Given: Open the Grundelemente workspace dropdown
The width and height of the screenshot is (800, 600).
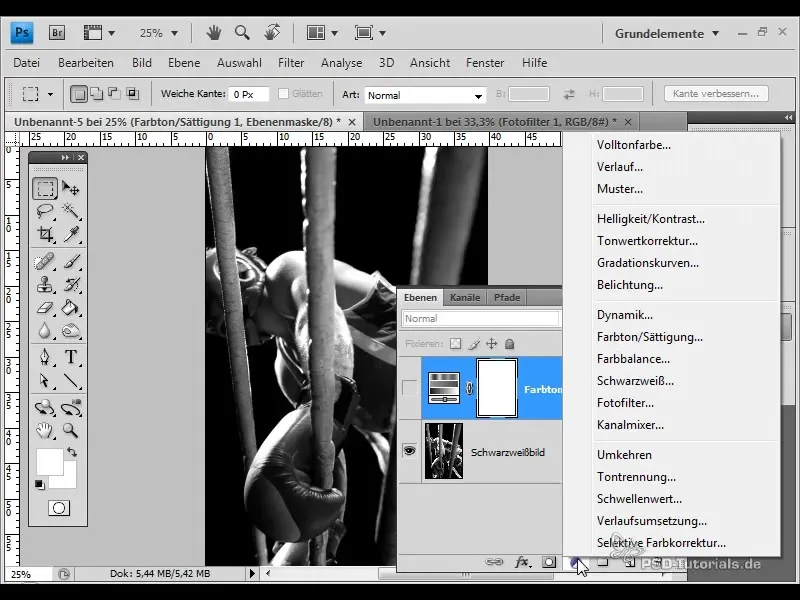Looking at the screenshot, I should pyautogui.click(x=667, y=34).
